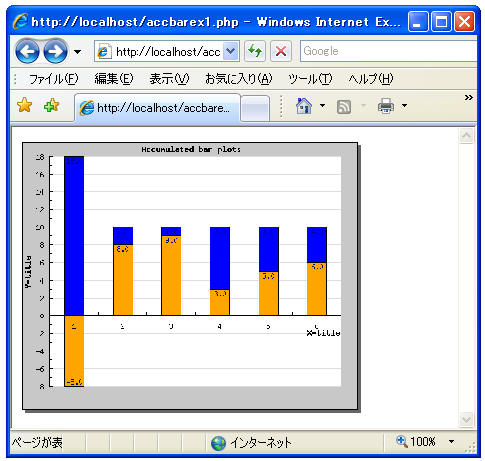The height and width of the screenshot is (461, 485).
Task: Close the Internet Explorer window
Action: point(464,22)
